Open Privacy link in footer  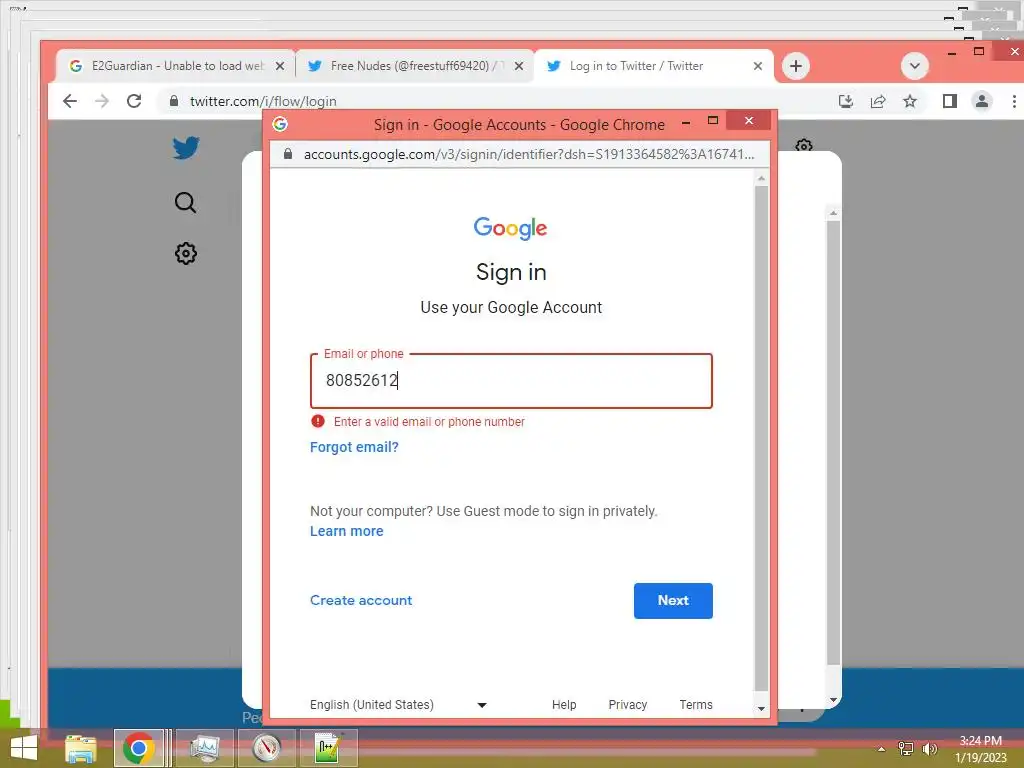coord(628,705)
